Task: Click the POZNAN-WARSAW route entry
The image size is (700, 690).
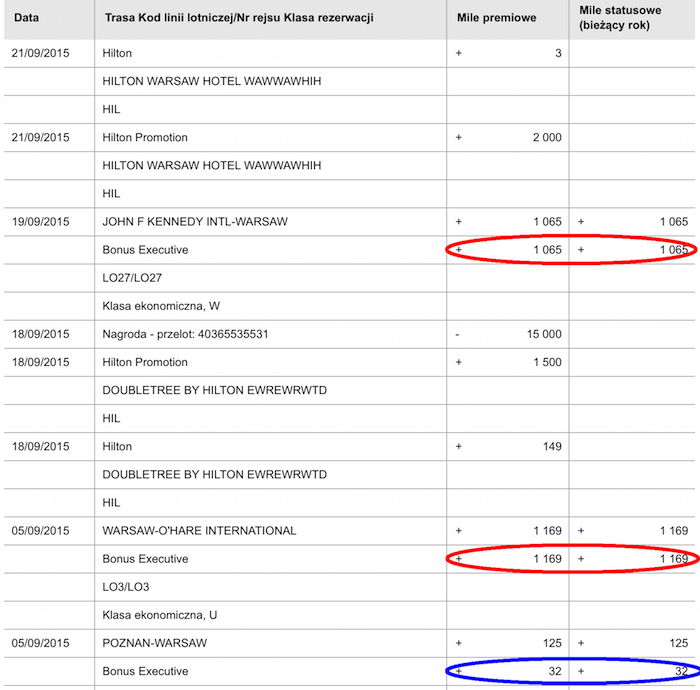Action: click(x=154, y=643)
